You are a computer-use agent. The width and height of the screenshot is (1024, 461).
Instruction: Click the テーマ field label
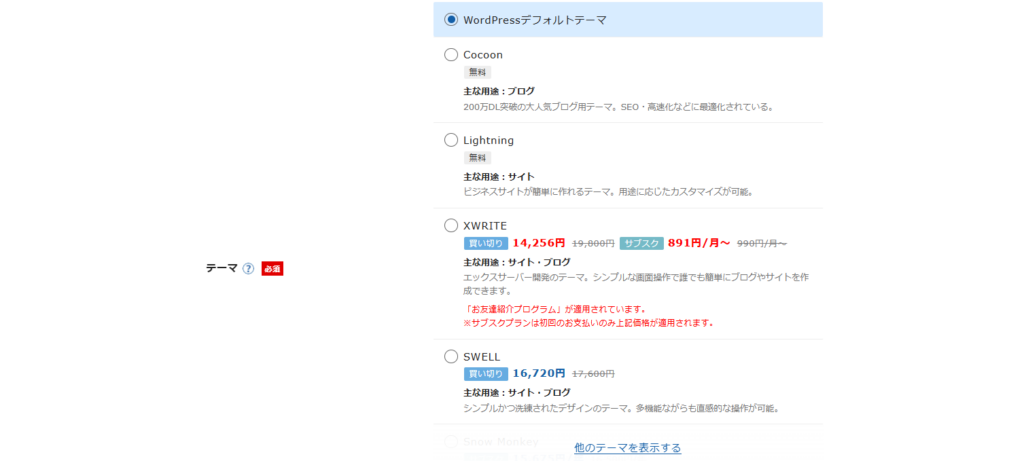tap(221, 268)
